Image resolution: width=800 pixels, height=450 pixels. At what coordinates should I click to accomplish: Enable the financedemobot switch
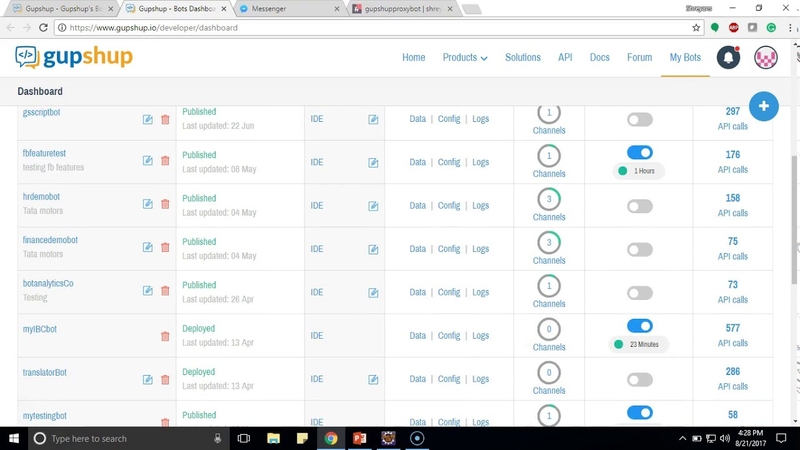[640, 249]
